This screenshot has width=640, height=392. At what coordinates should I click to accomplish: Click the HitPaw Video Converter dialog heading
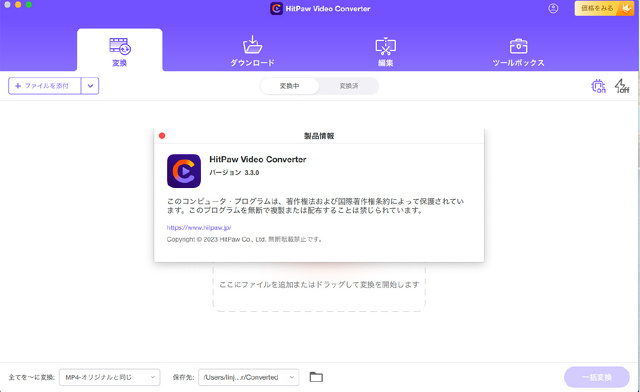tap(258, 159)
